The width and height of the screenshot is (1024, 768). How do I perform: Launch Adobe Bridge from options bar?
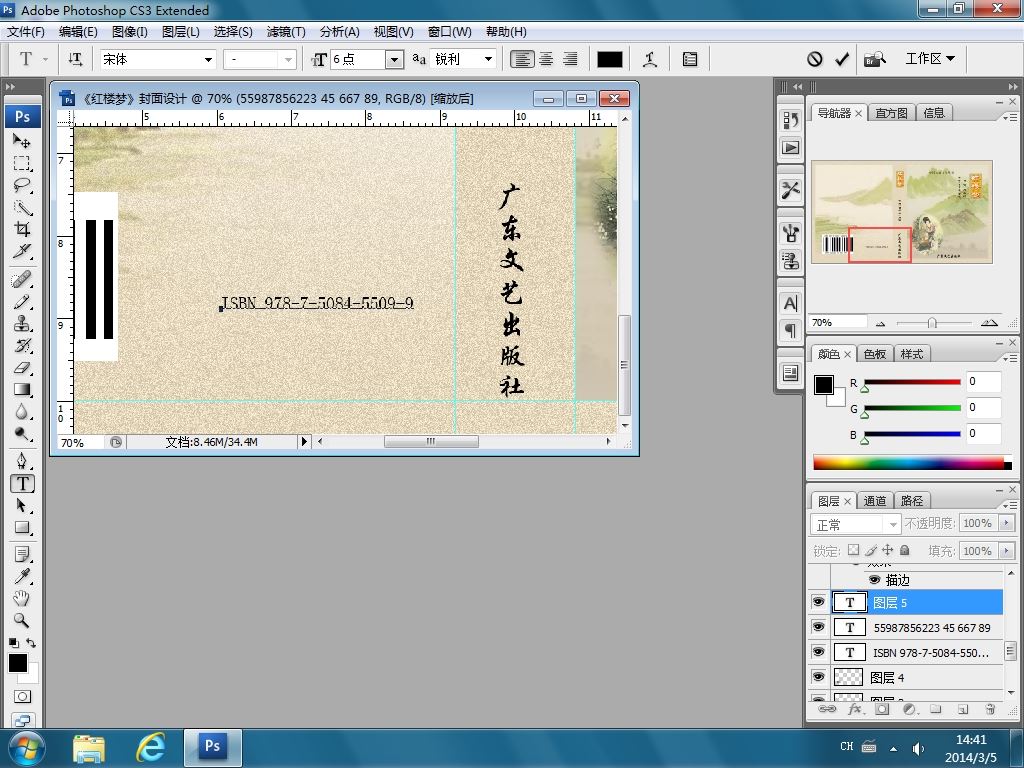click(875, 59)
